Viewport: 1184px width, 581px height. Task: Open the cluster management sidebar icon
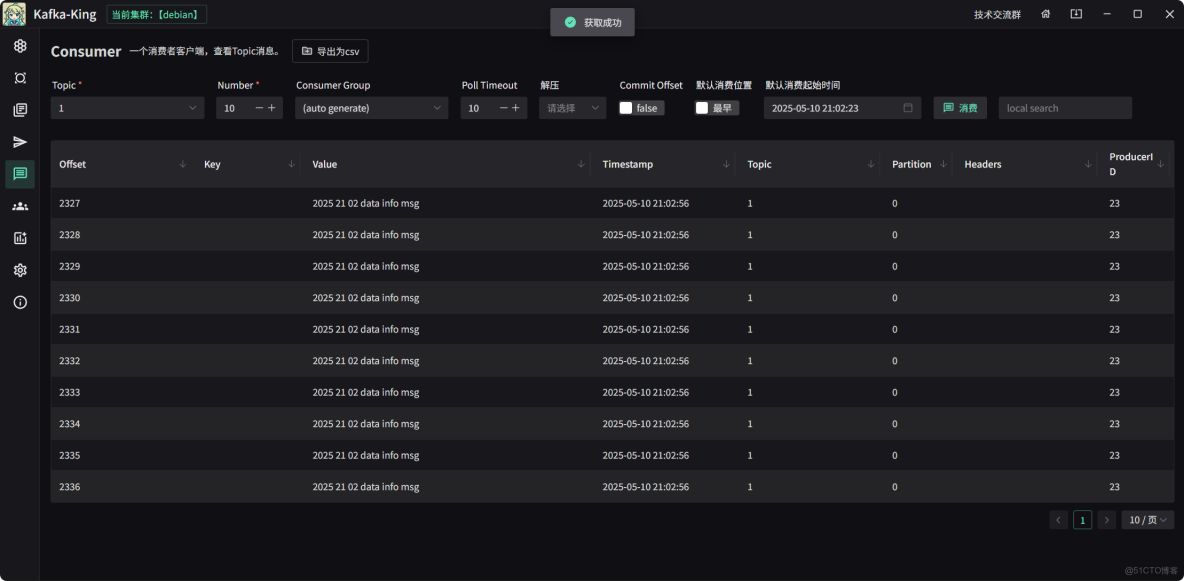coord(20,45)
